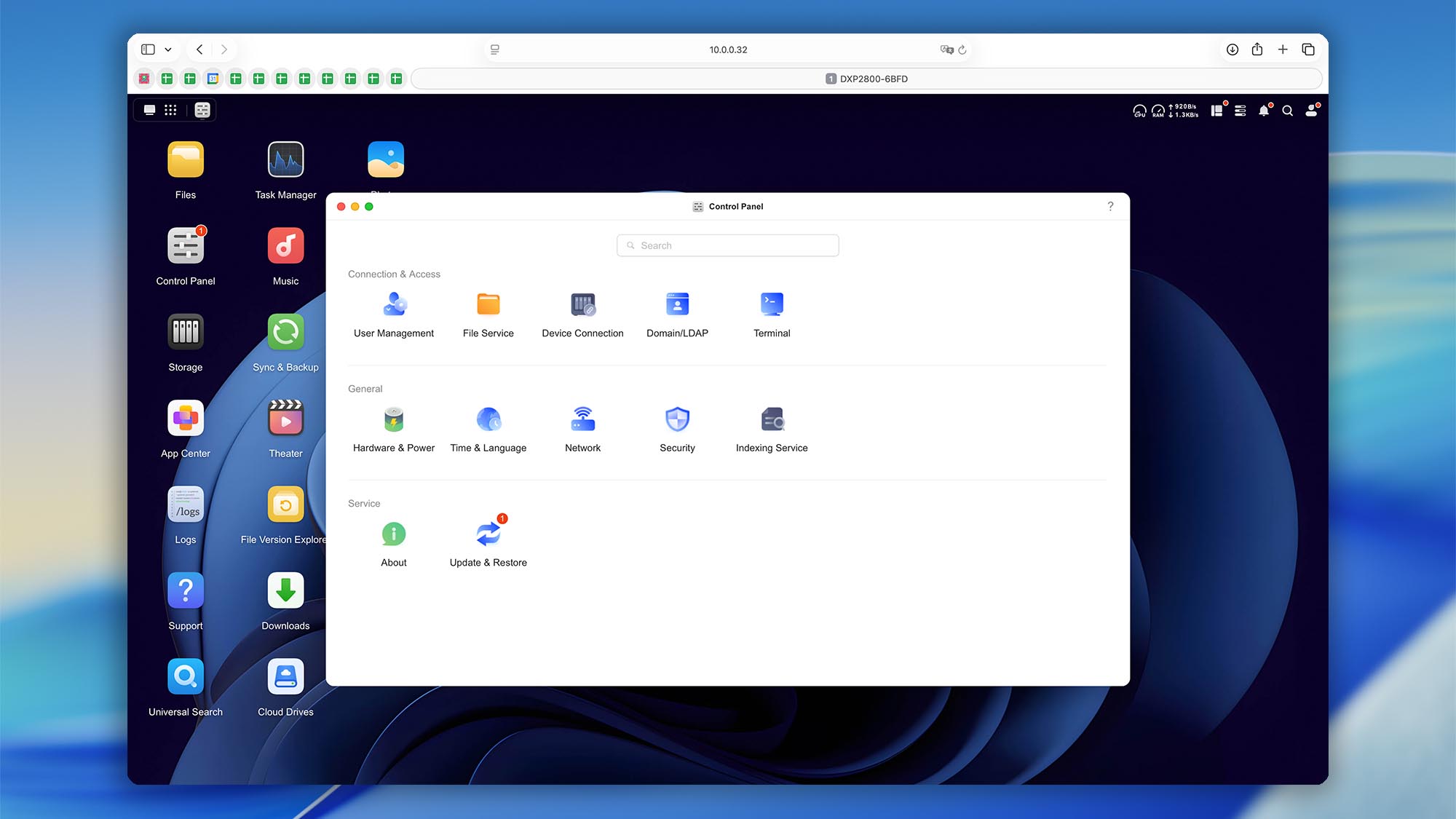This screenshot has height=819, width=1456.
Task: Open the Network settings icon
Action: (x=582, y=419)
